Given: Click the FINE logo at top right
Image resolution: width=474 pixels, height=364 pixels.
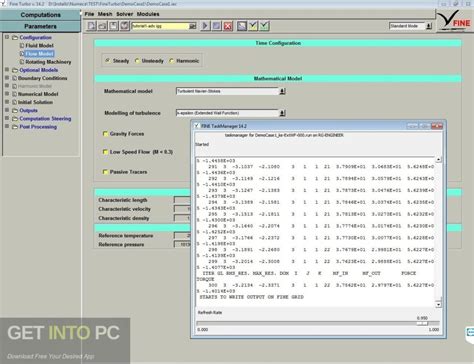Looking at the screenshot, I should pos(455,21).
